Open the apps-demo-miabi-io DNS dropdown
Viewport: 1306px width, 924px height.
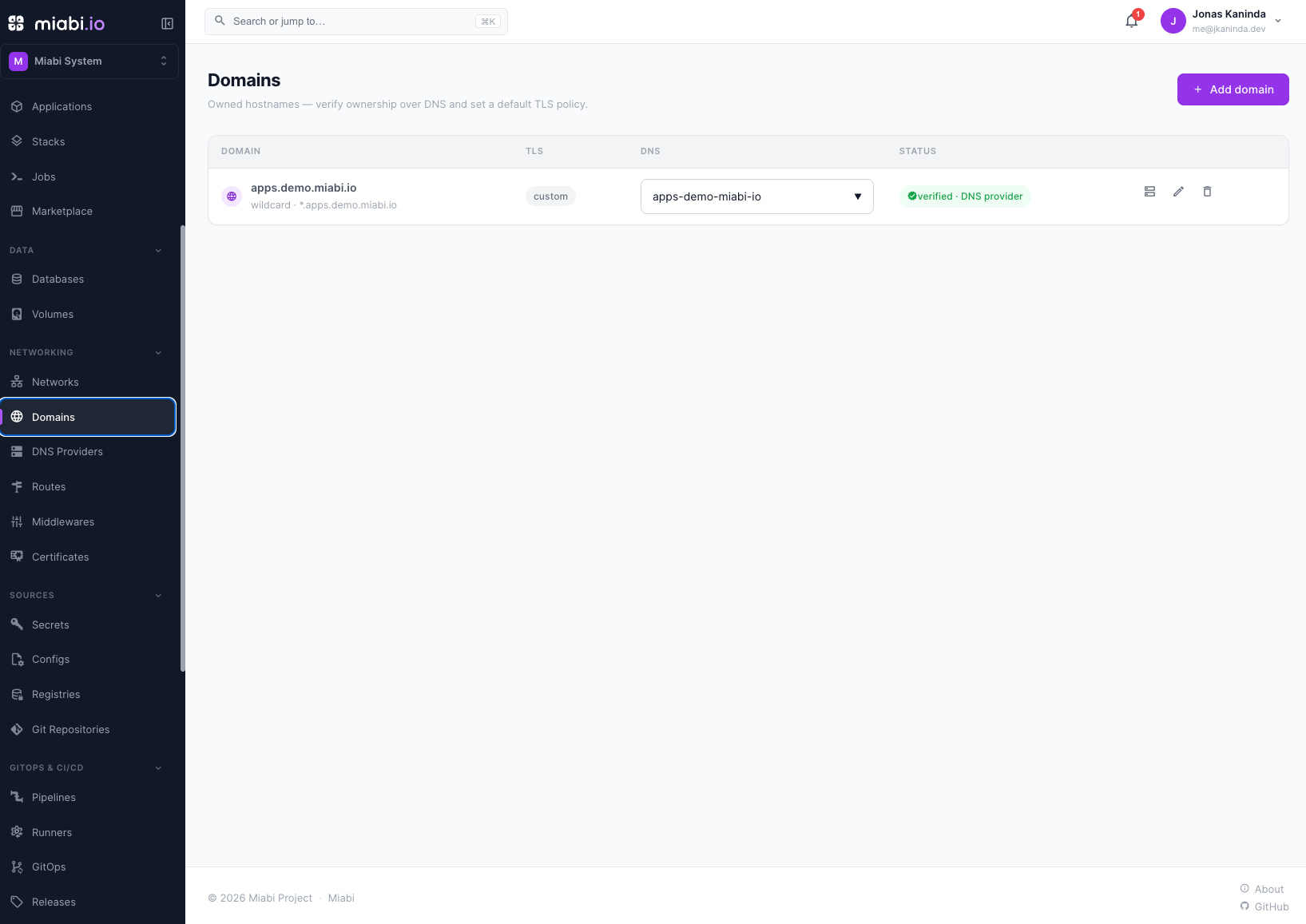pos(756,196)
